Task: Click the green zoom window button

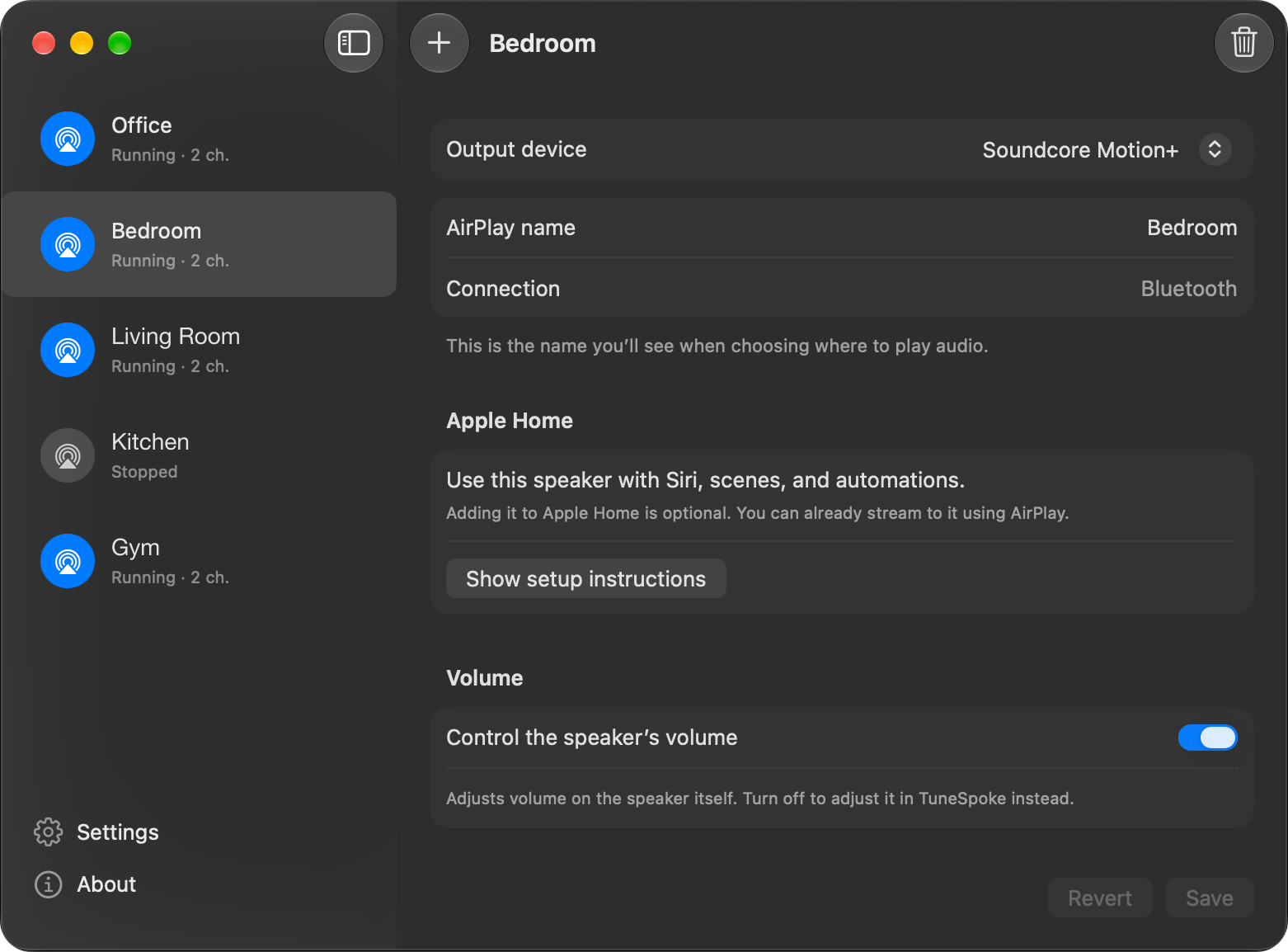Action: coord(120,43)
